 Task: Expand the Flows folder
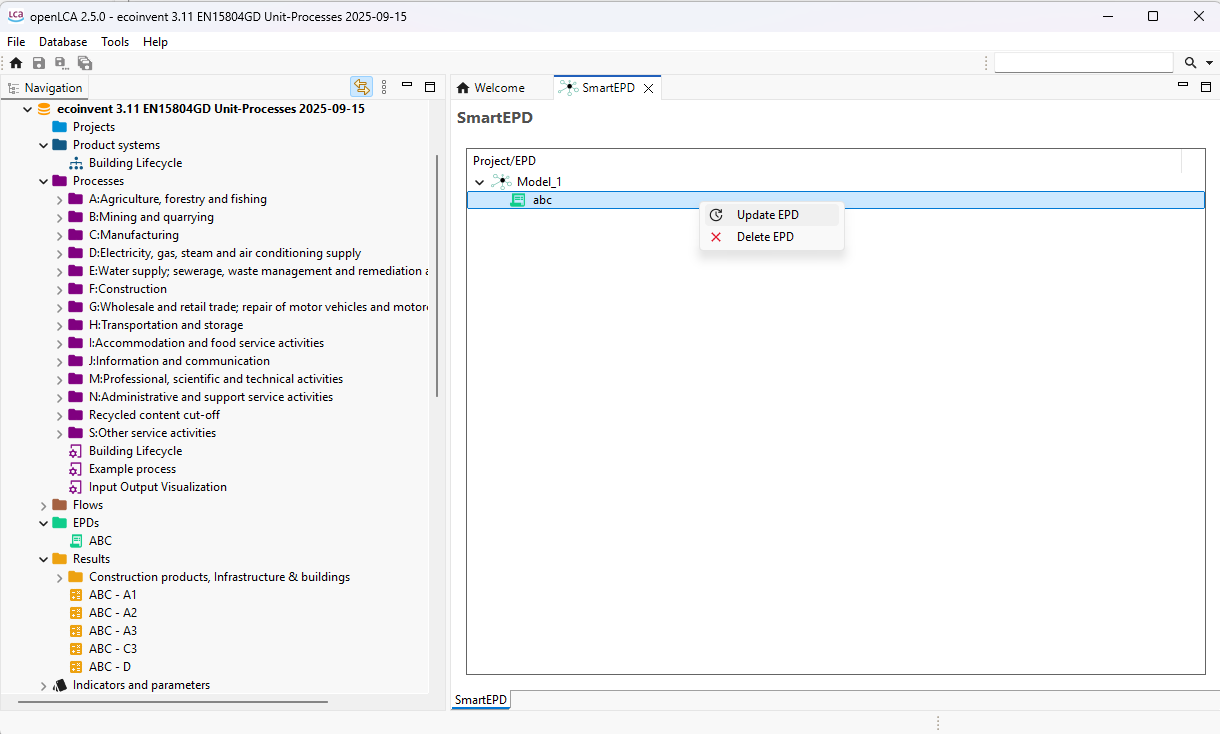tap(44, 505)
